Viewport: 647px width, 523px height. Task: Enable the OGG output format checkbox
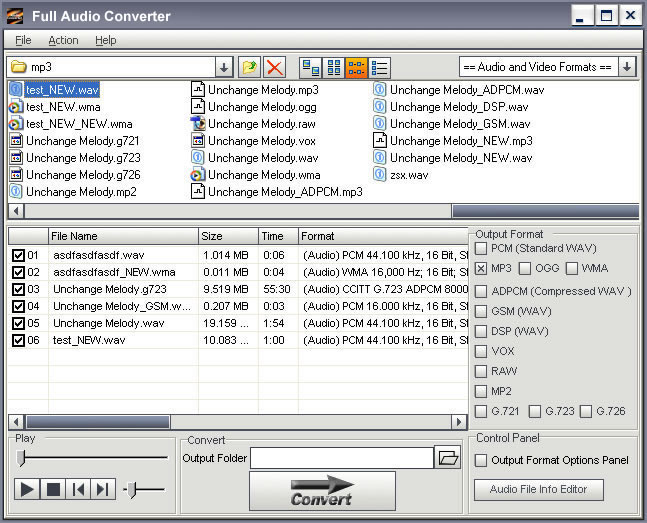click(x=525, y=268)
